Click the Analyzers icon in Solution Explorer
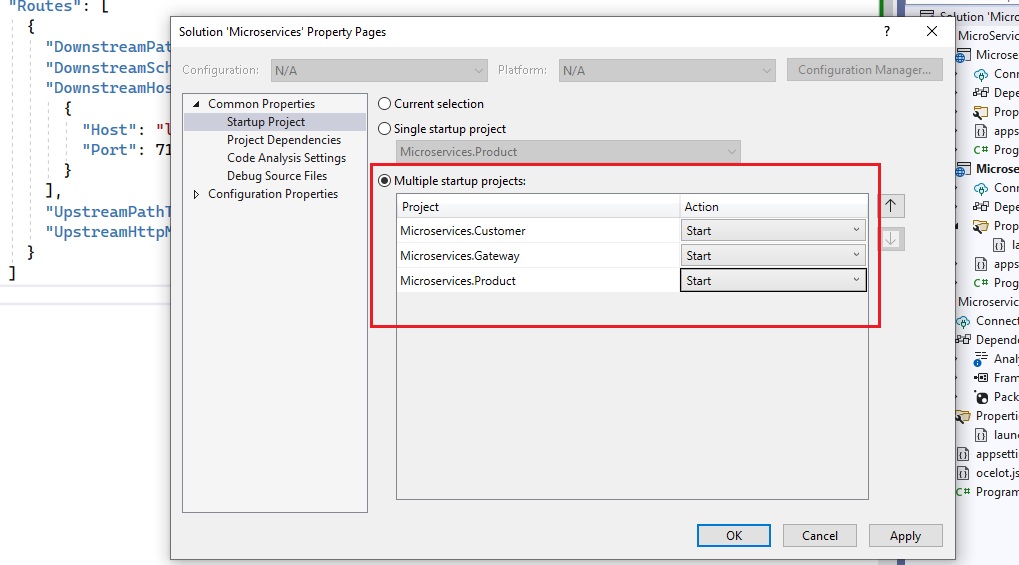The height and width of the screenshot is (565, 1019). click(x=981, y=359)
